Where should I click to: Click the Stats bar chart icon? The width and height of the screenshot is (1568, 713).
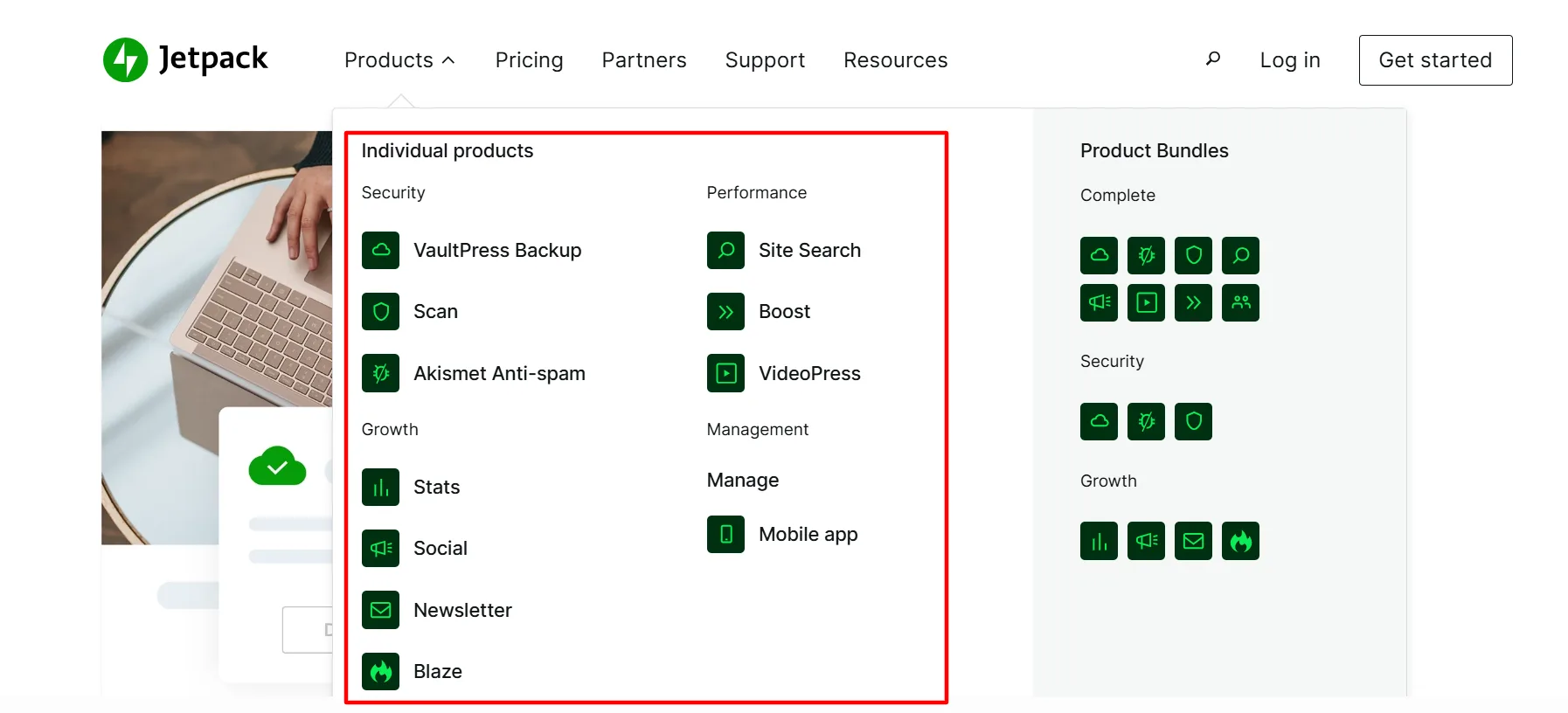tap(381, 488)
